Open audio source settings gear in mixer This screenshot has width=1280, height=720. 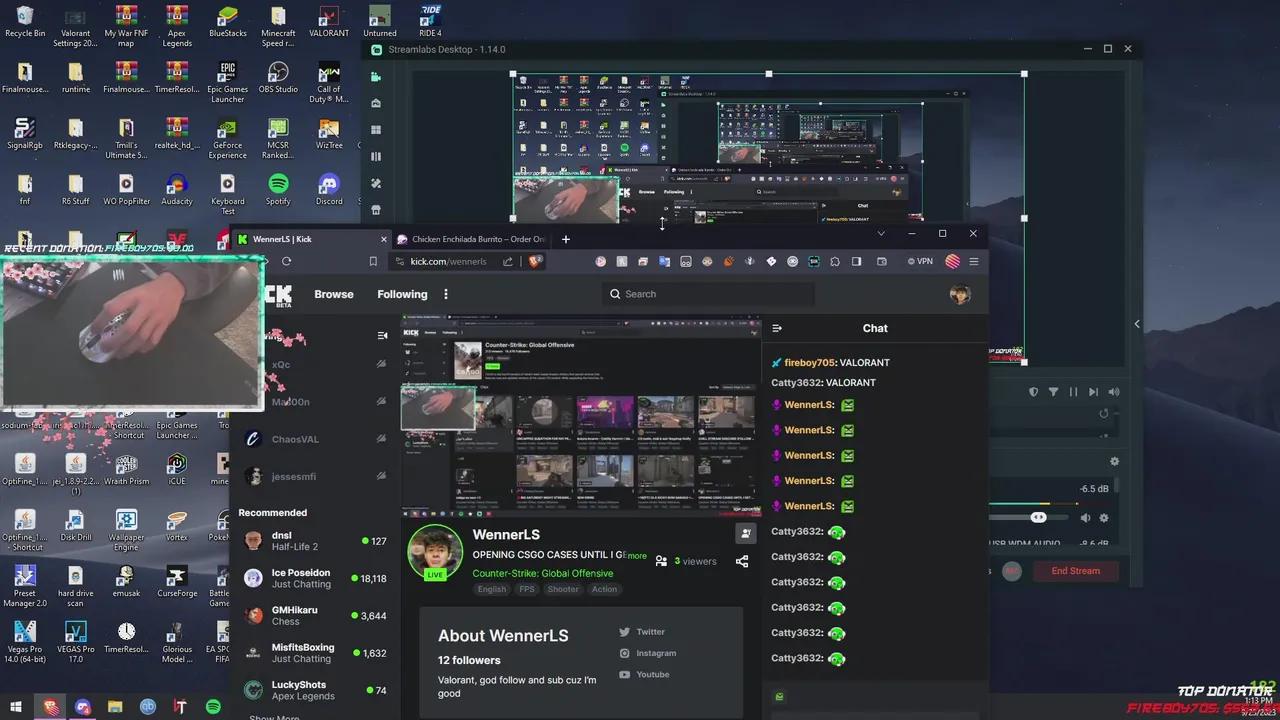pyautogui.click(x=1104, y=518)
